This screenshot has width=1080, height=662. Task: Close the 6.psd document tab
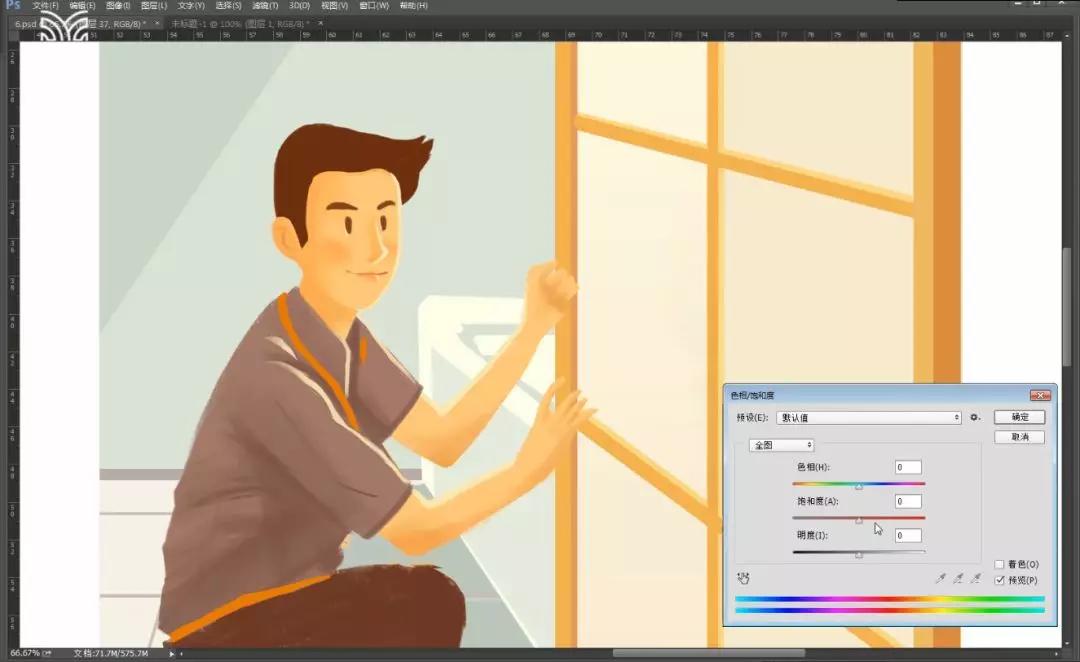pos(156,23)
